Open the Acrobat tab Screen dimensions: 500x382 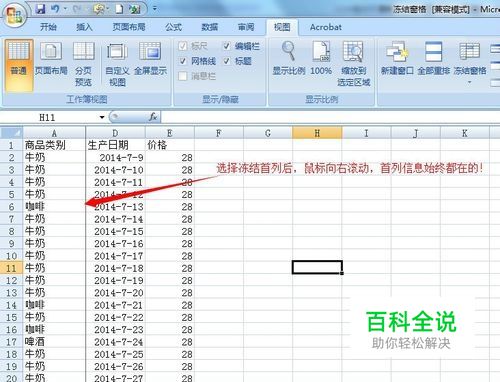[326, 27]
